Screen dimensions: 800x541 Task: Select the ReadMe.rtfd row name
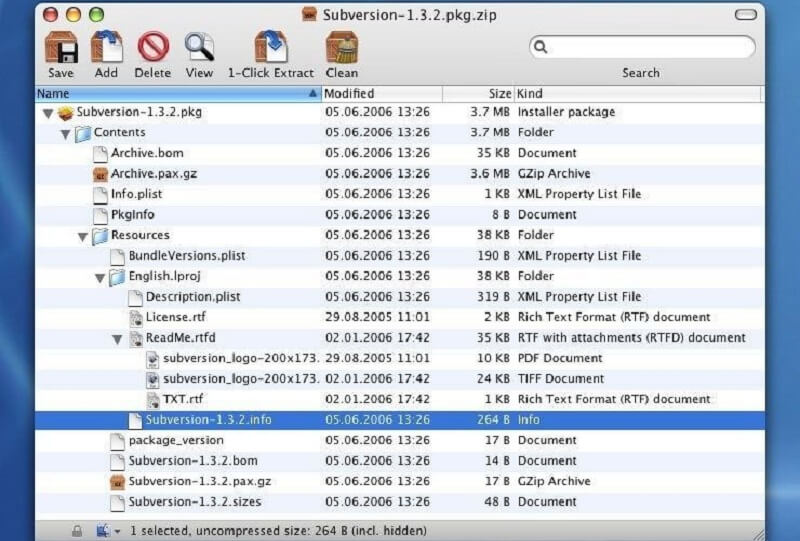(180, 338)
